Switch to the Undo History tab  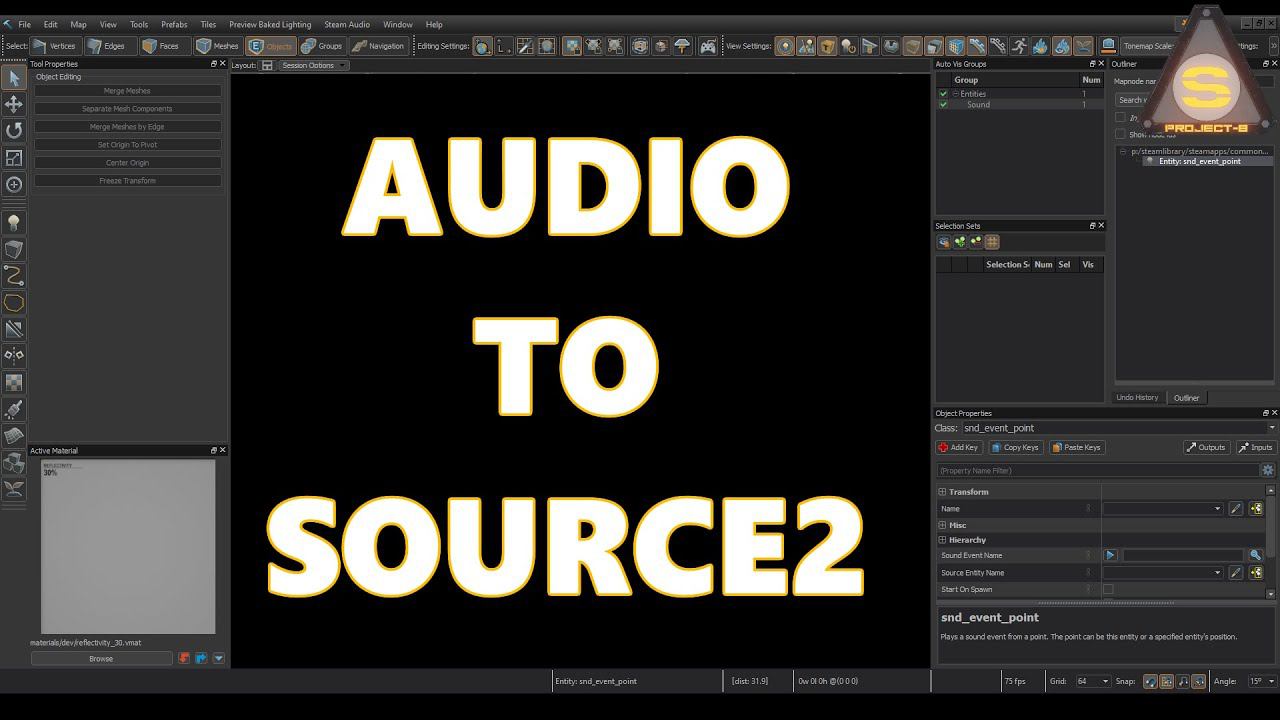[x=1137, y=398]
